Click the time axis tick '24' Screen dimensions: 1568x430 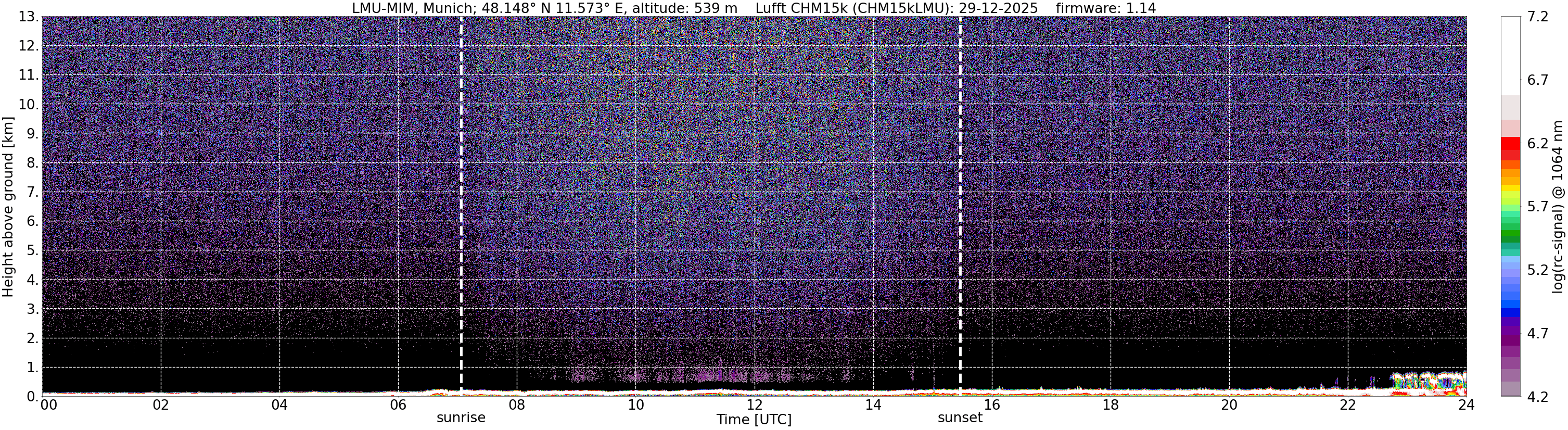click(1467, 406)
